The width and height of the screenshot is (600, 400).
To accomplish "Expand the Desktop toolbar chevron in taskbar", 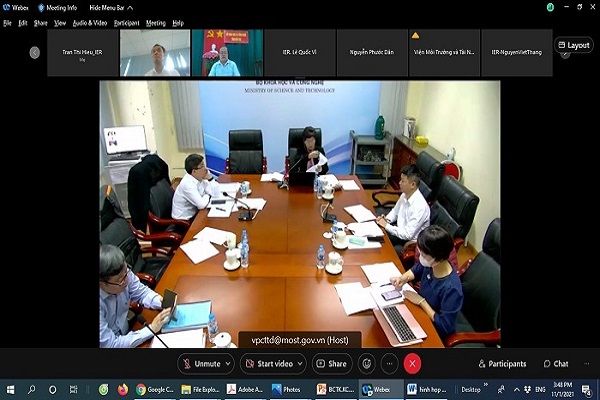I will click(486, 384).
